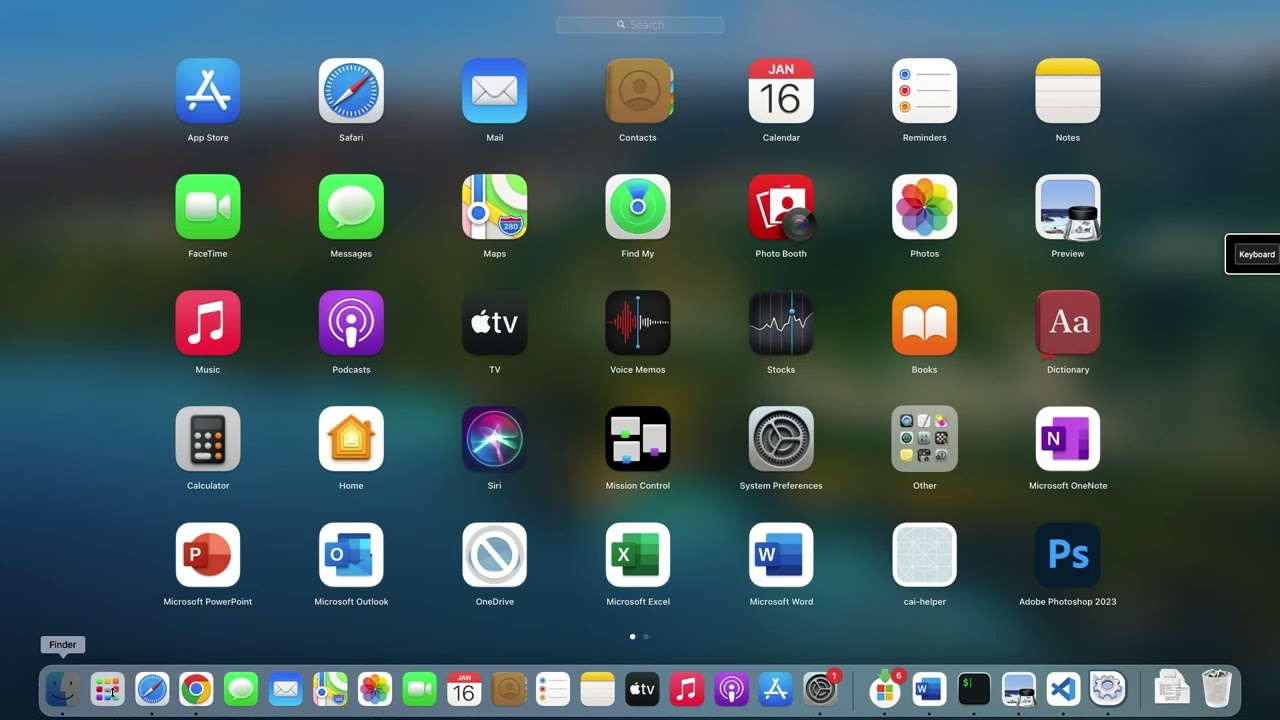Image resolution: width=1280 pixels, height=720 pixels.
Task: Focus the Launchpad Search field
Action: (640, 25)
